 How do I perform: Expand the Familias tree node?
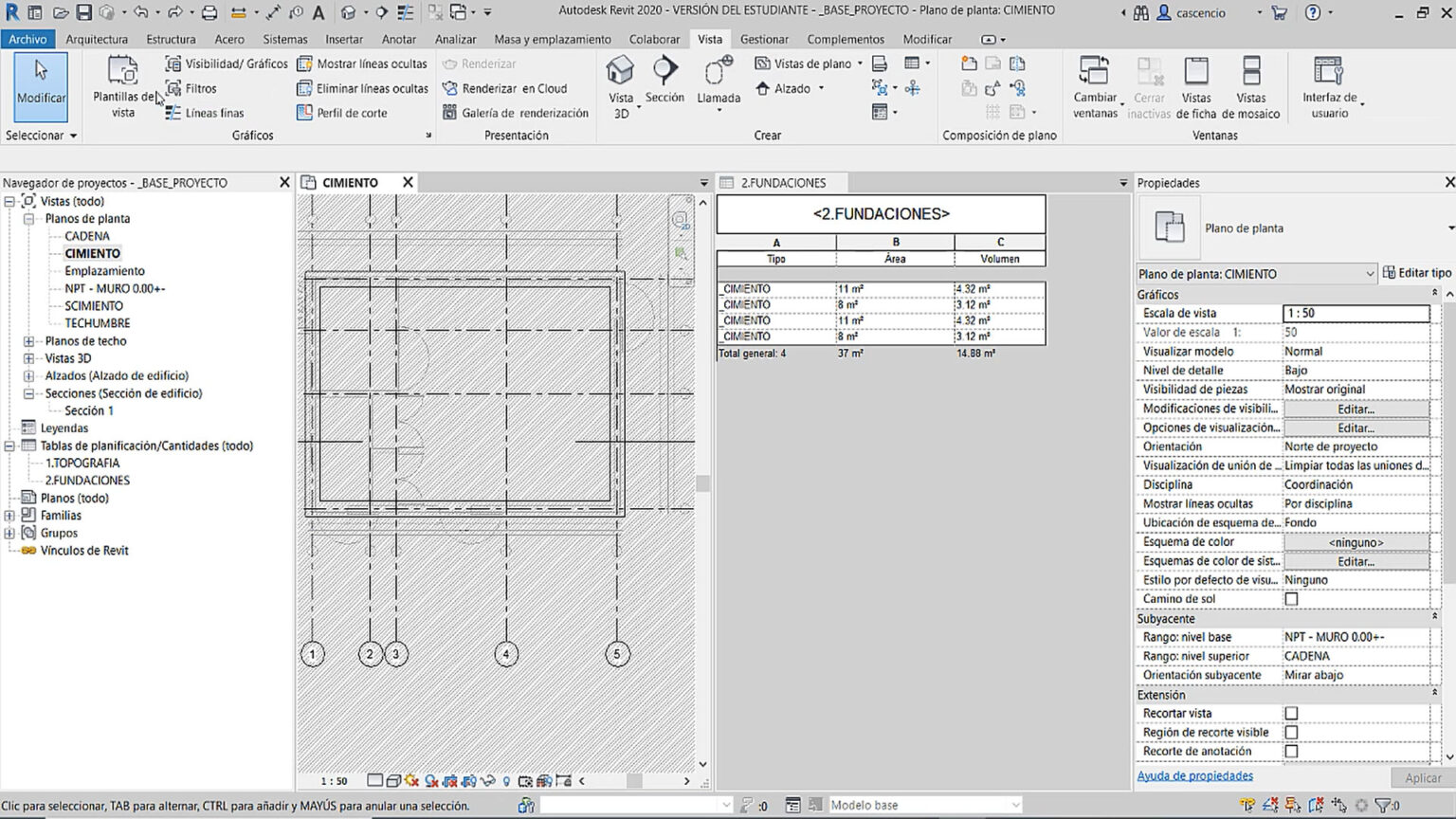tap(9, 515)
